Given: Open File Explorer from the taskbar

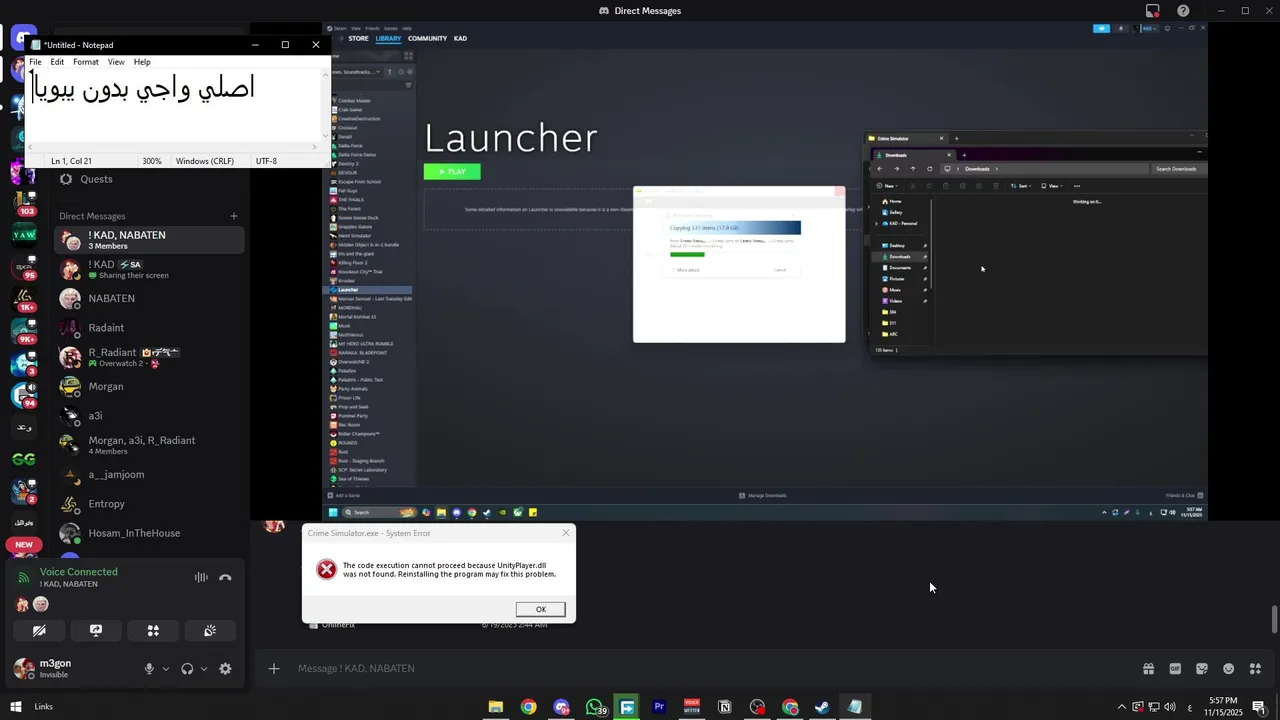Looking at the screenshot, I should pos(495,707).
